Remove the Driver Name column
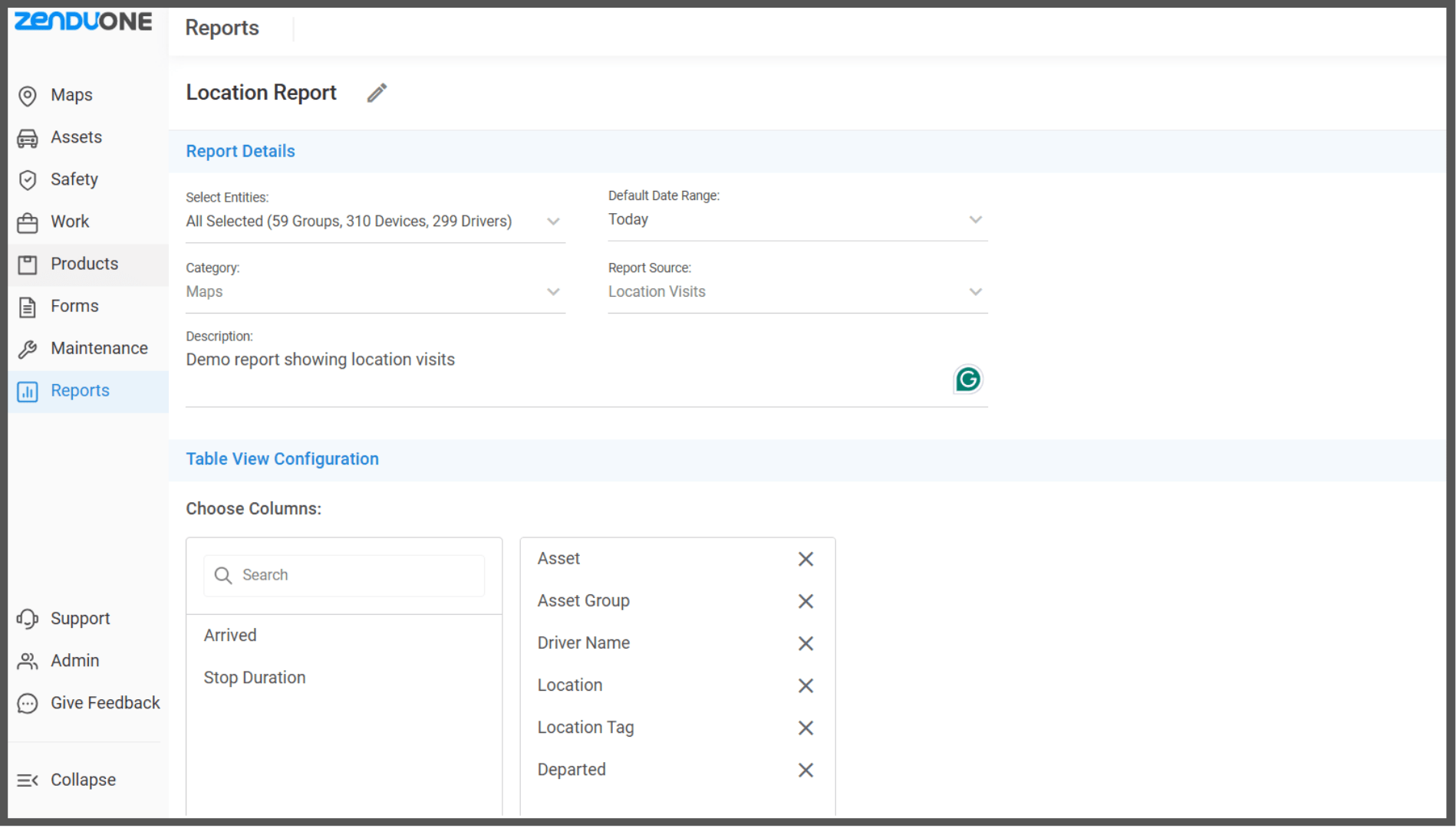This screenshot has height=828, width=1456. (x=805, y=644)
